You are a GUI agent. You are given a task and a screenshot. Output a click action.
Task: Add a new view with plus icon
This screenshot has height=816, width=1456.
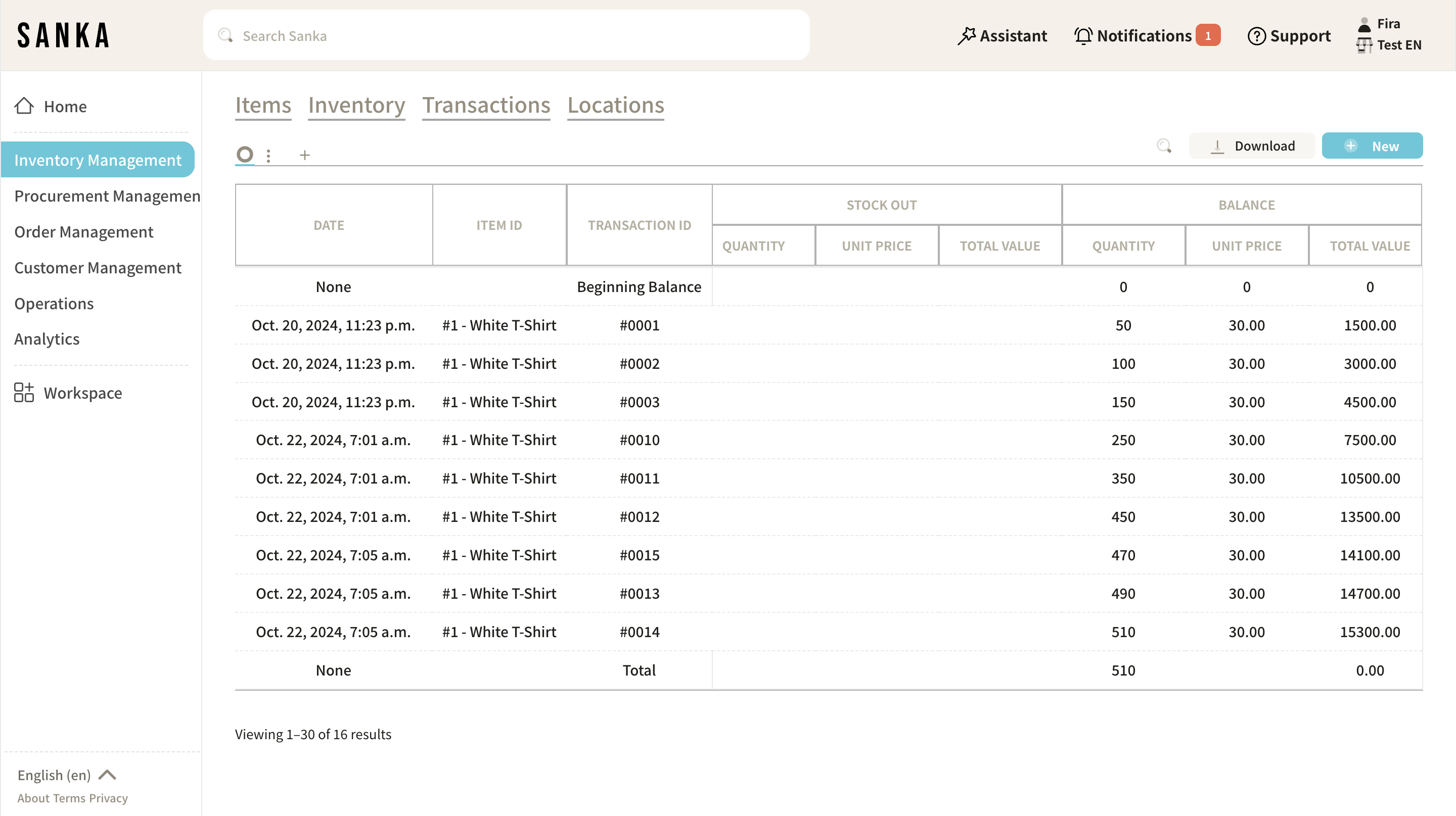pyautogui.click(x=305, y=155)
